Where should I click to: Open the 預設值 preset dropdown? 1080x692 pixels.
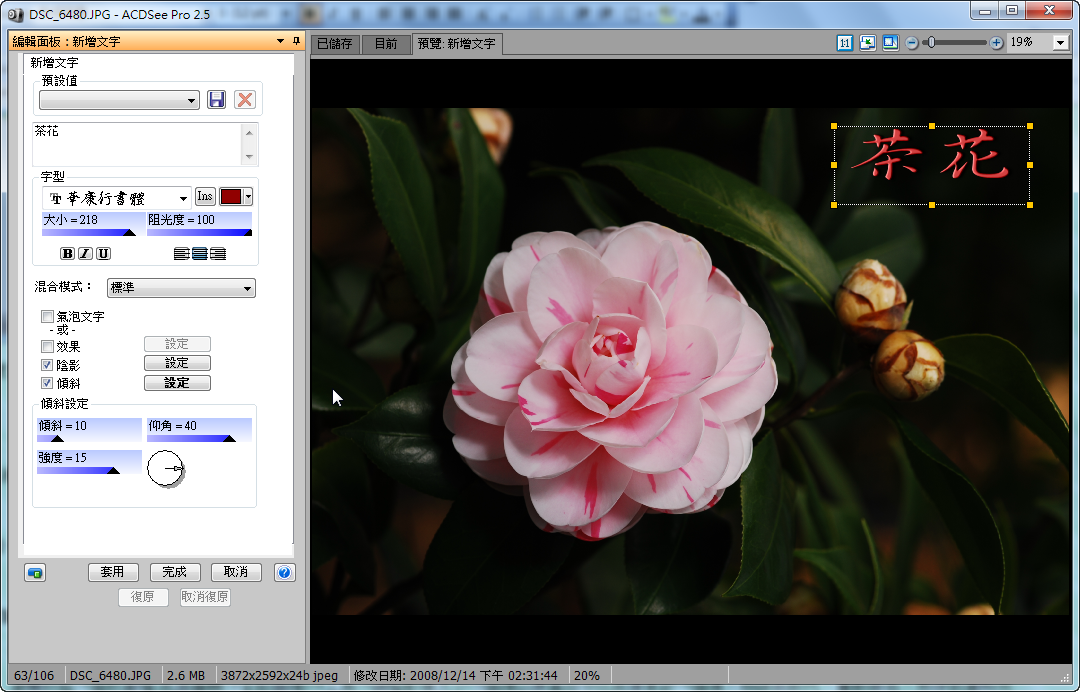click(120, 100)
